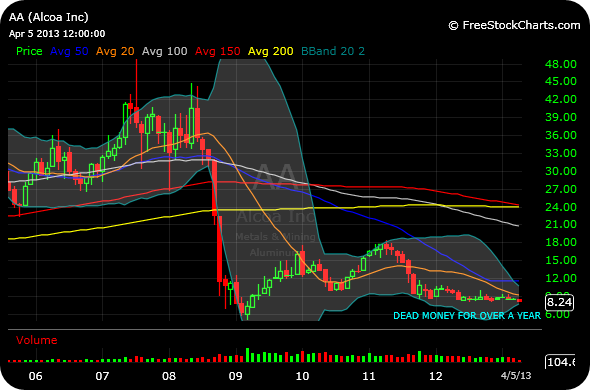590x390 pixels.
Task: Click the Volume panel label
Action: pyautogui.click(x=36, y=340)
